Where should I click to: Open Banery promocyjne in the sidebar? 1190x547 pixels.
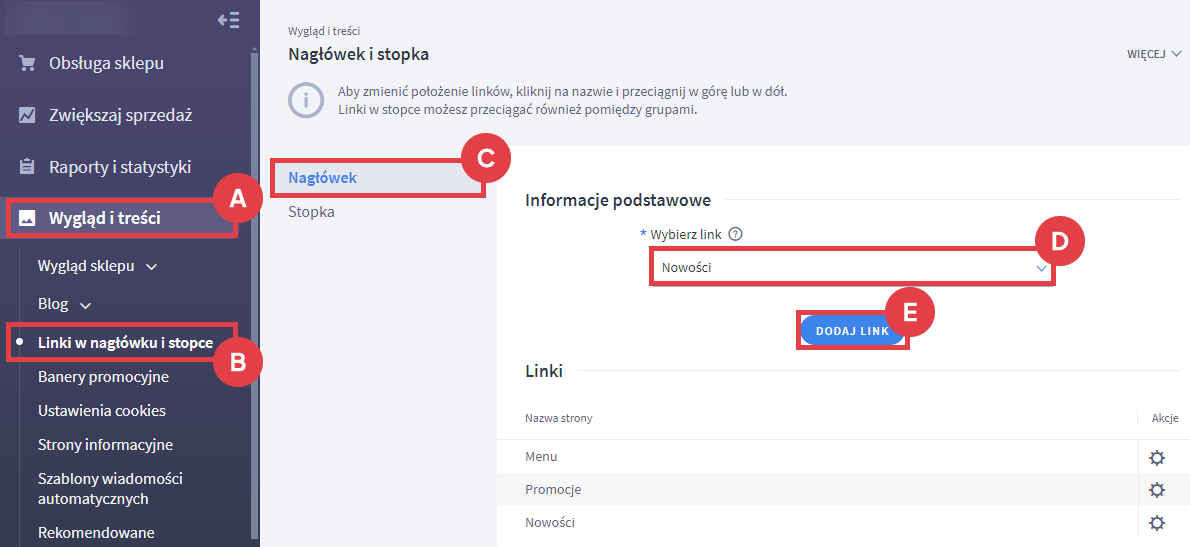[103, 377]
